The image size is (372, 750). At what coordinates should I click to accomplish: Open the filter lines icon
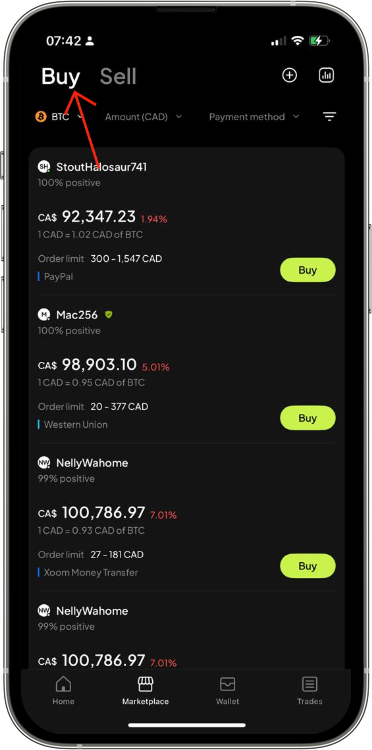[329, 117]
